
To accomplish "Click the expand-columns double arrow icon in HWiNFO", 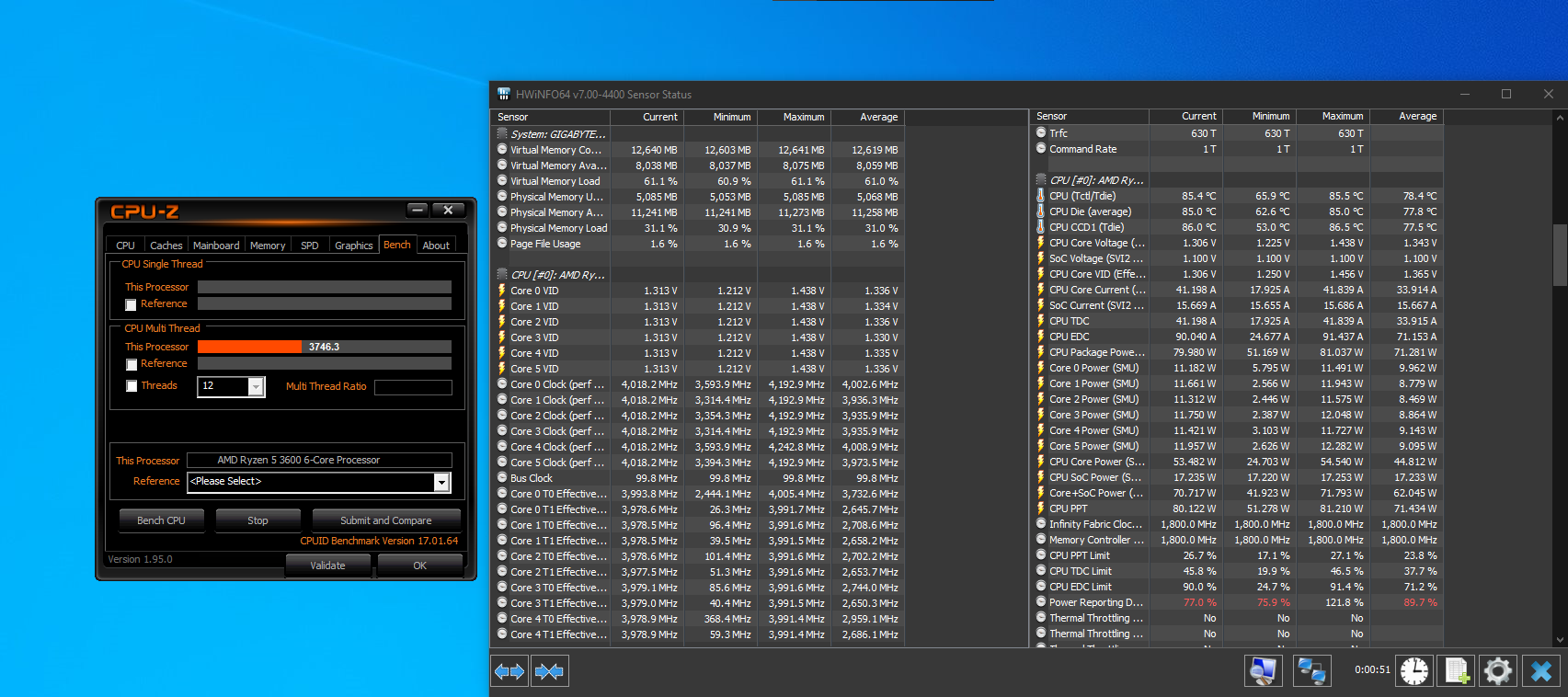I will pyautogui.click(x=509, y=671).
